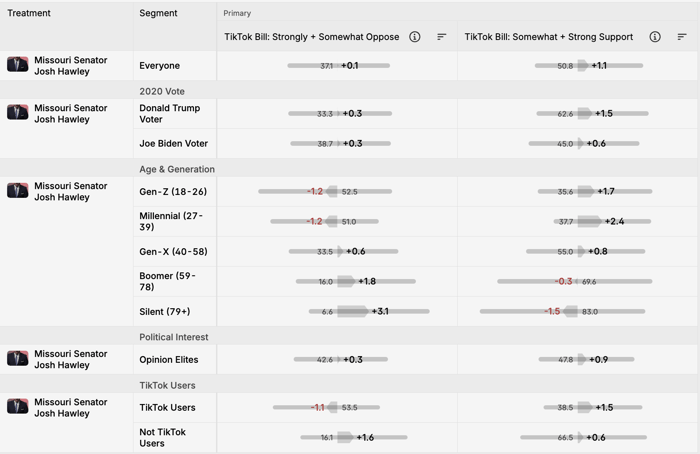Click Josh Hawley thumbnail in Age & Generation group
Screen dimensions: 700x454
tap(18, 190)
